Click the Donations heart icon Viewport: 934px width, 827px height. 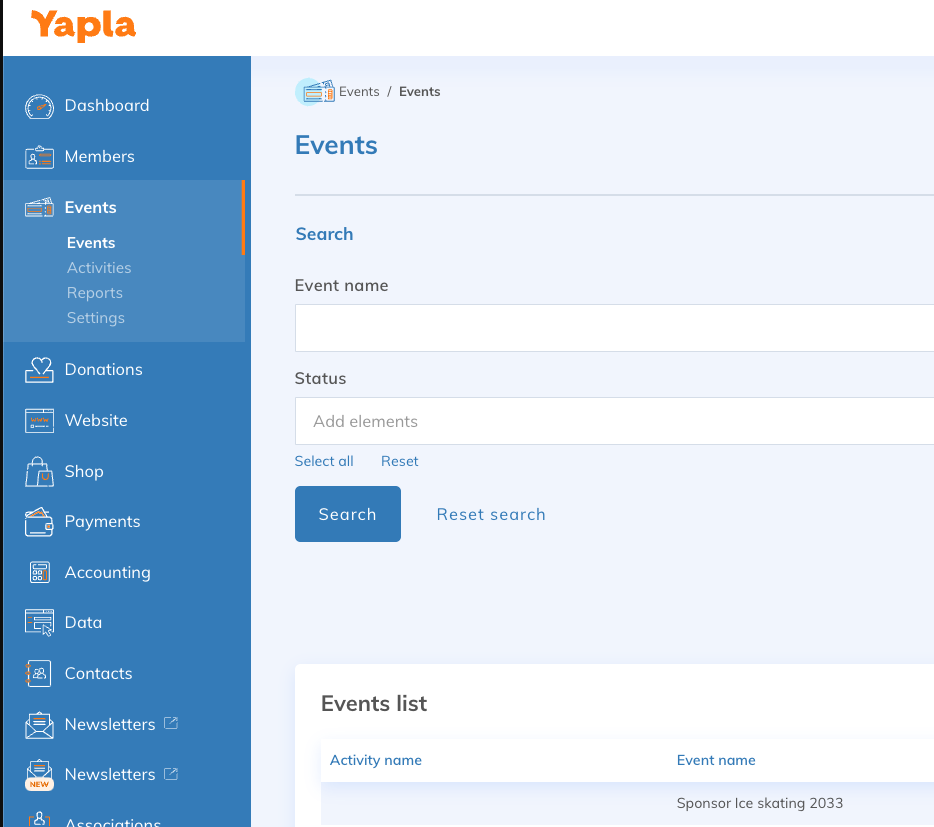click(x=39, y=370)
